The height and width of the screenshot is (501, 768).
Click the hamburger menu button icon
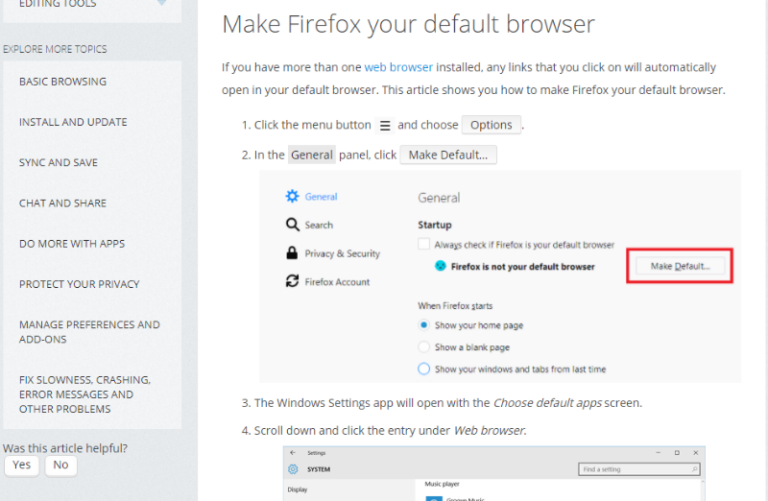pos(385,125)
